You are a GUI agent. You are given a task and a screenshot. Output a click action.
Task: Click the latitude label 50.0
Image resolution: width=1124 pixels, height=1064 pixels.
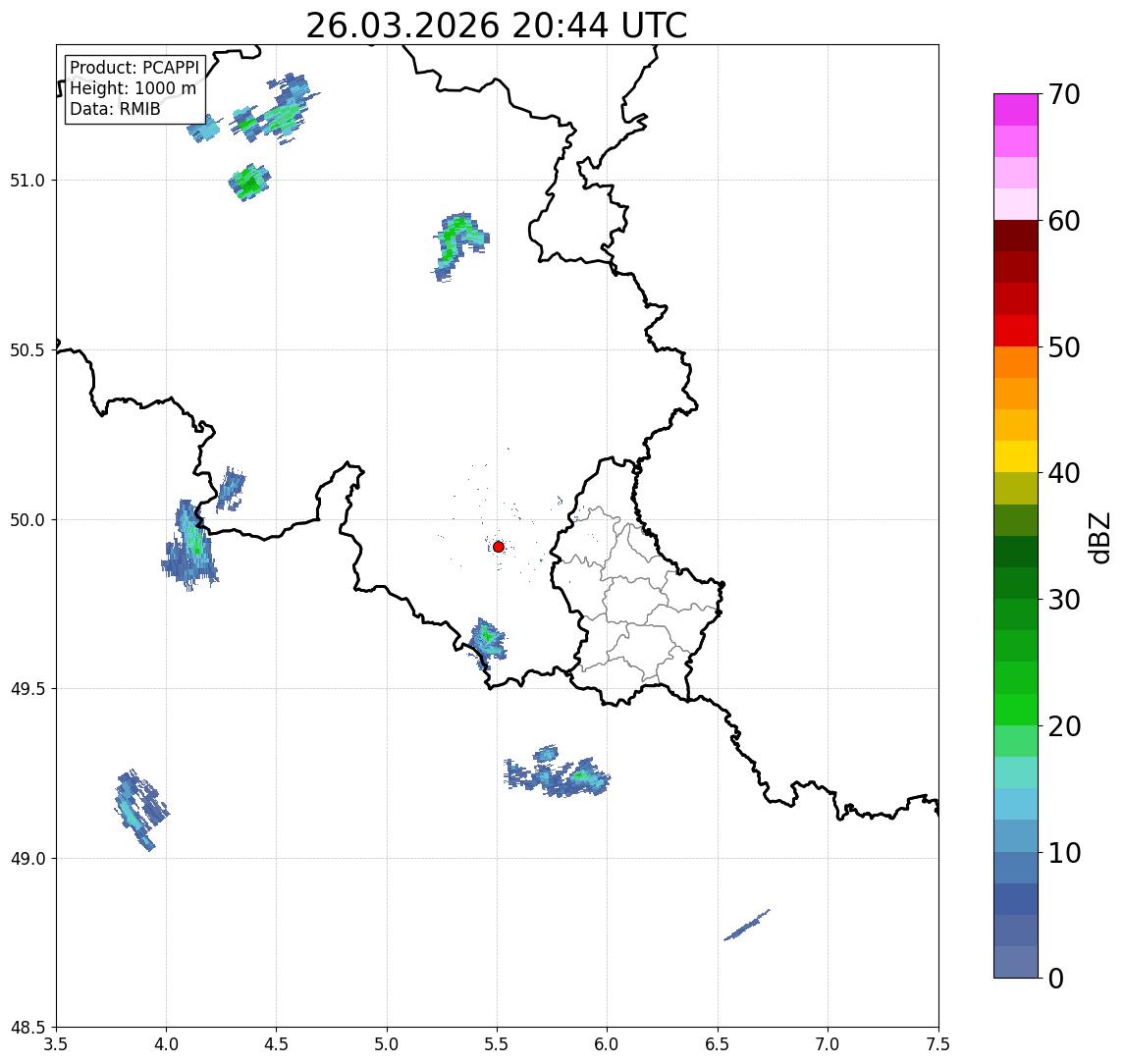(27, 520)
